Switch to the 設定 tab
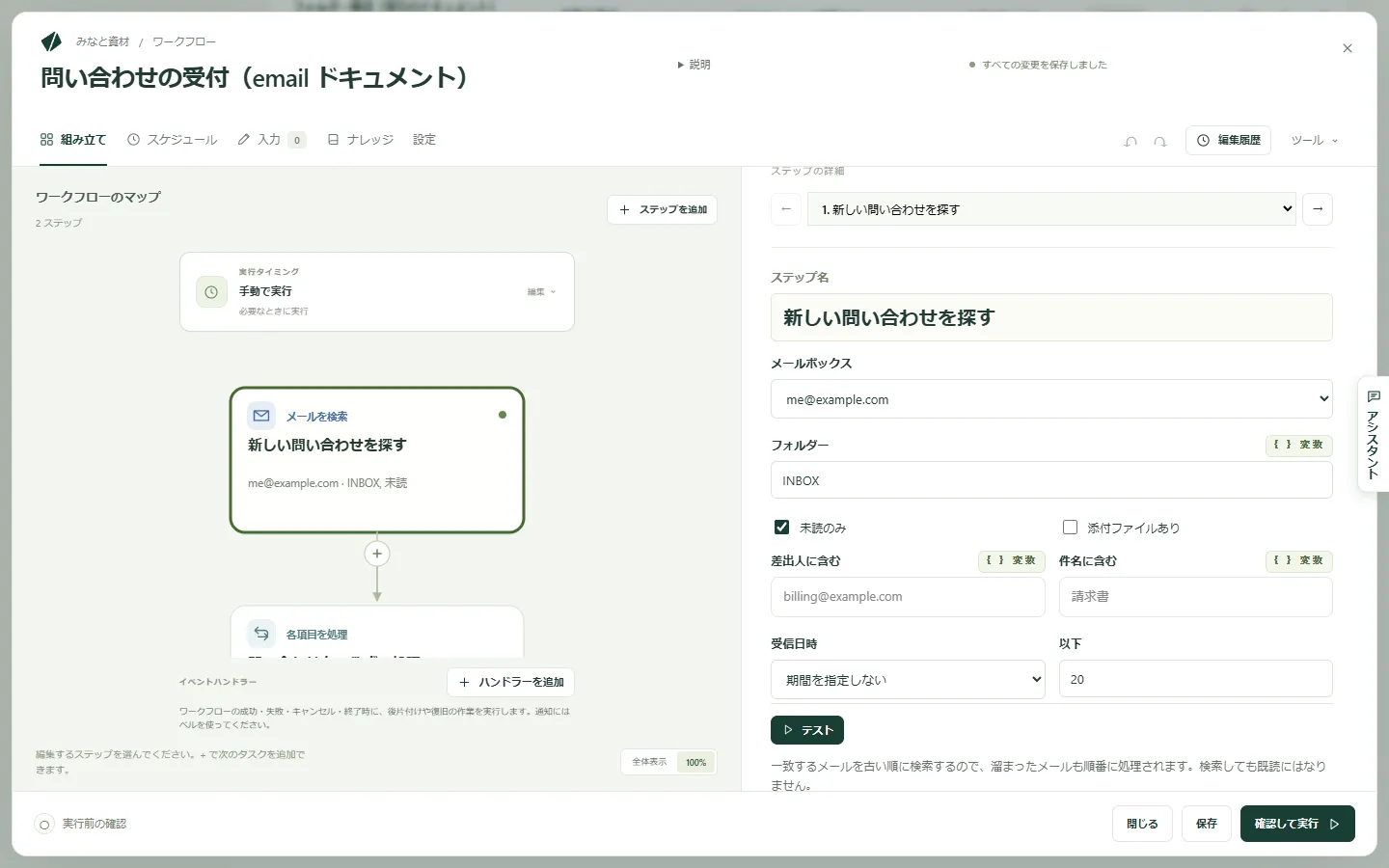1389x868 pixels. (x=424, y=140)
